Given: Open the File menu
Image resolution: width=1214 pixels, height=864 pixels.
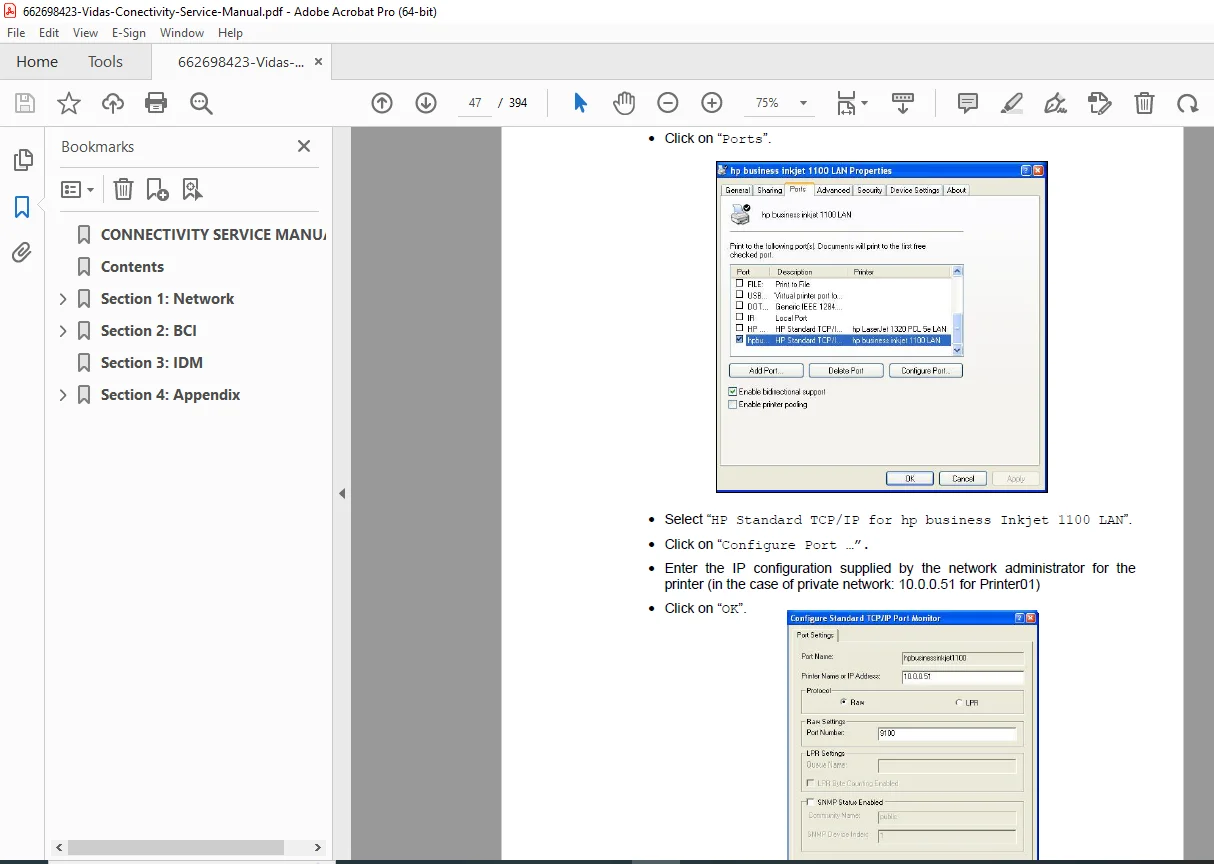Looking at the screenshot, I should pos(16,33).
